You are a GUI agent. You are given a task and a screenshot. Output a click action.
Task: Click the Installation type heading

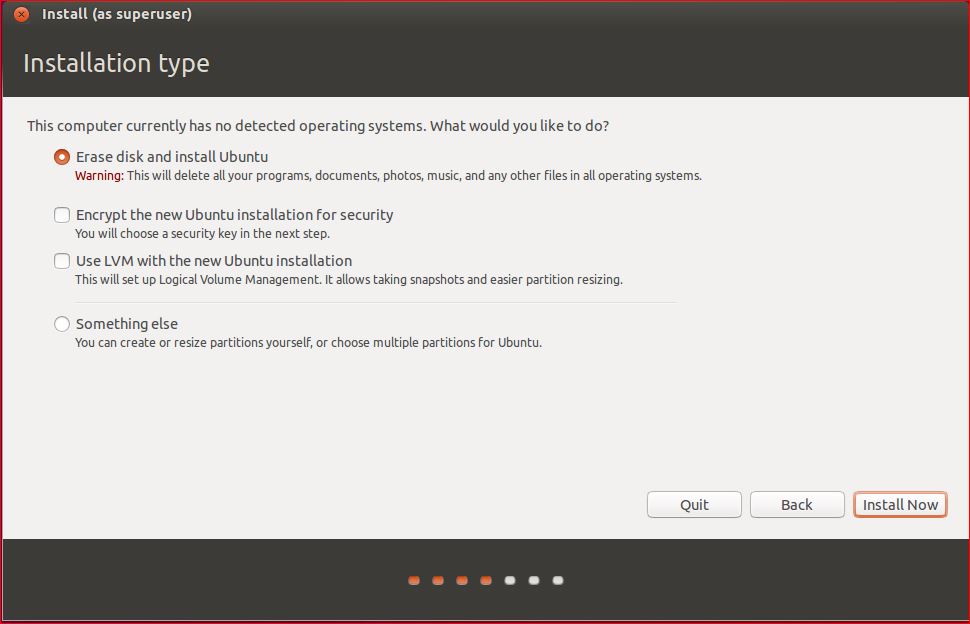(x=116, y=62)
